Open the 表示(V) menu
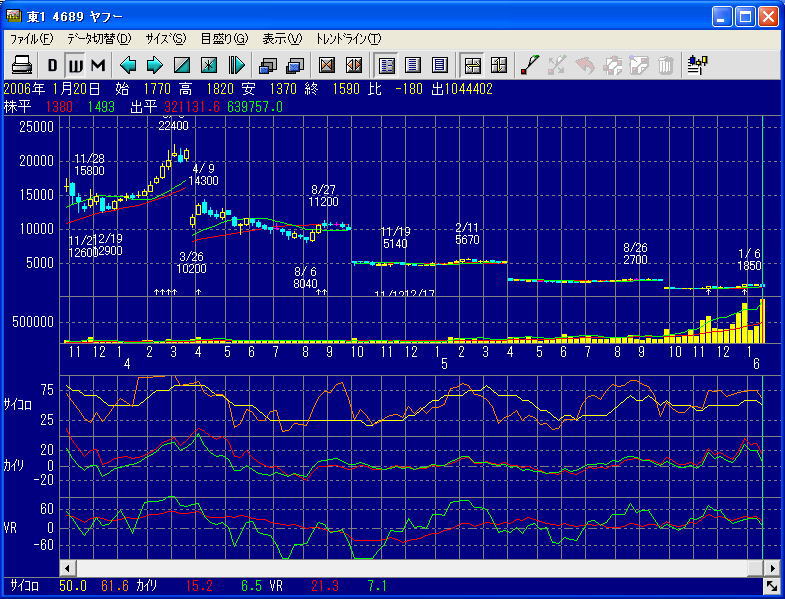 tap(282, 39)
